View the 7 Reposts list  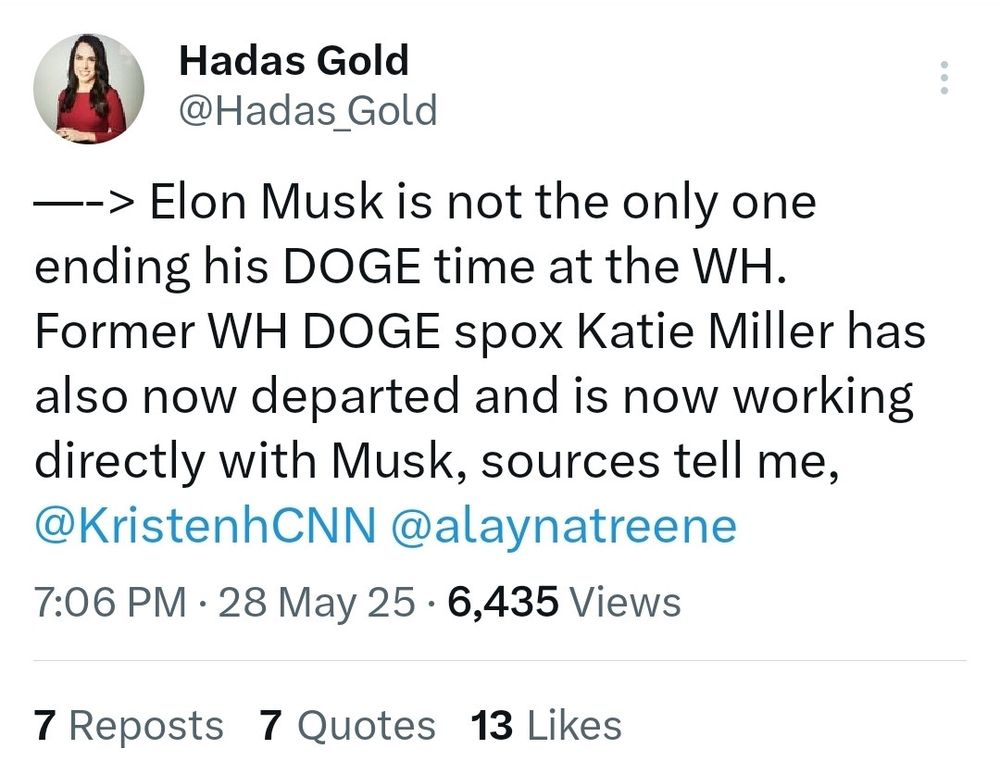click(x=129, y=726)
